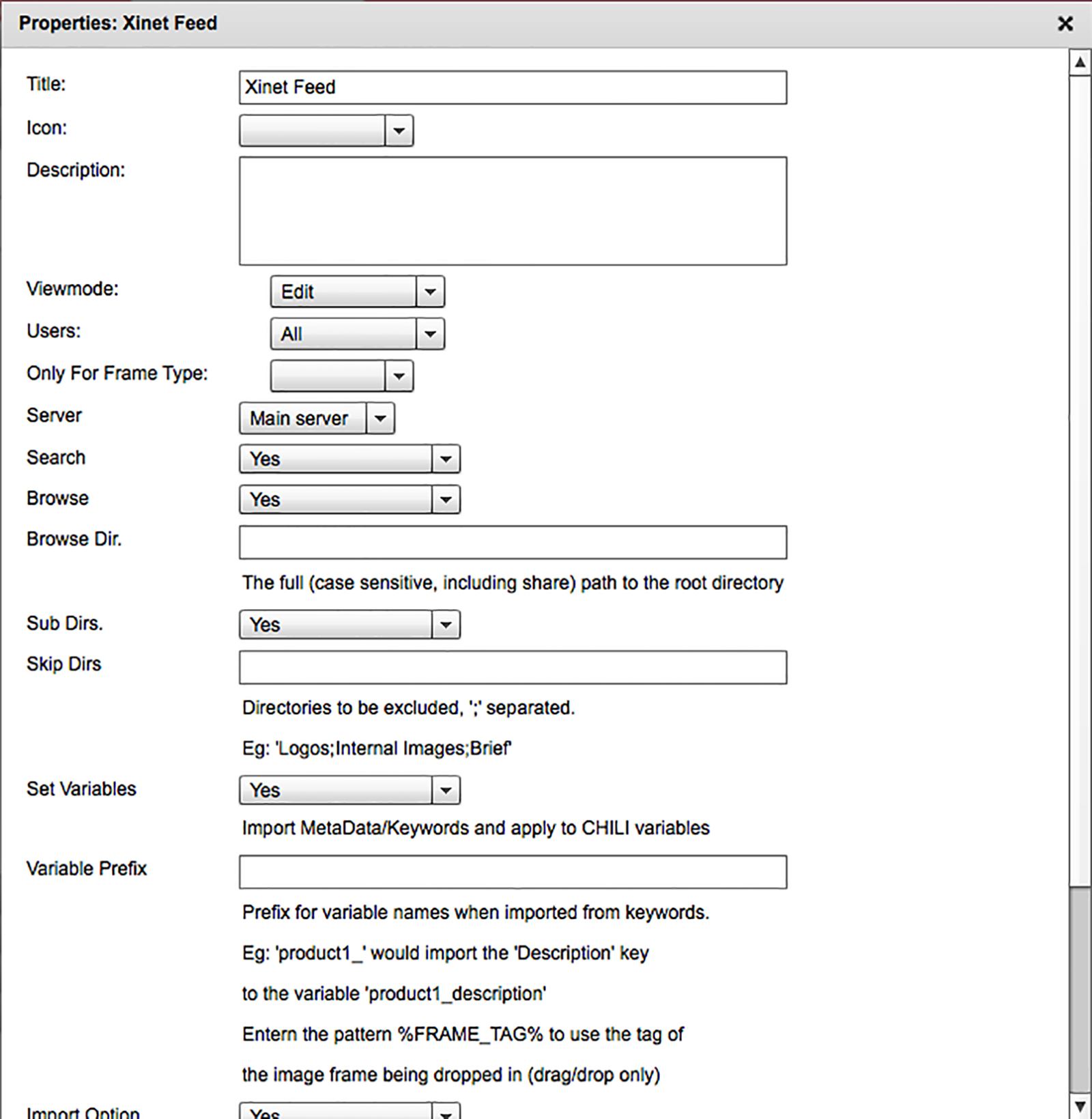Click the 'Set Variables' label
Image resolution: width=1092 pixels, height=1119 pixels.
pyautogui.click(x=81, y=789)
